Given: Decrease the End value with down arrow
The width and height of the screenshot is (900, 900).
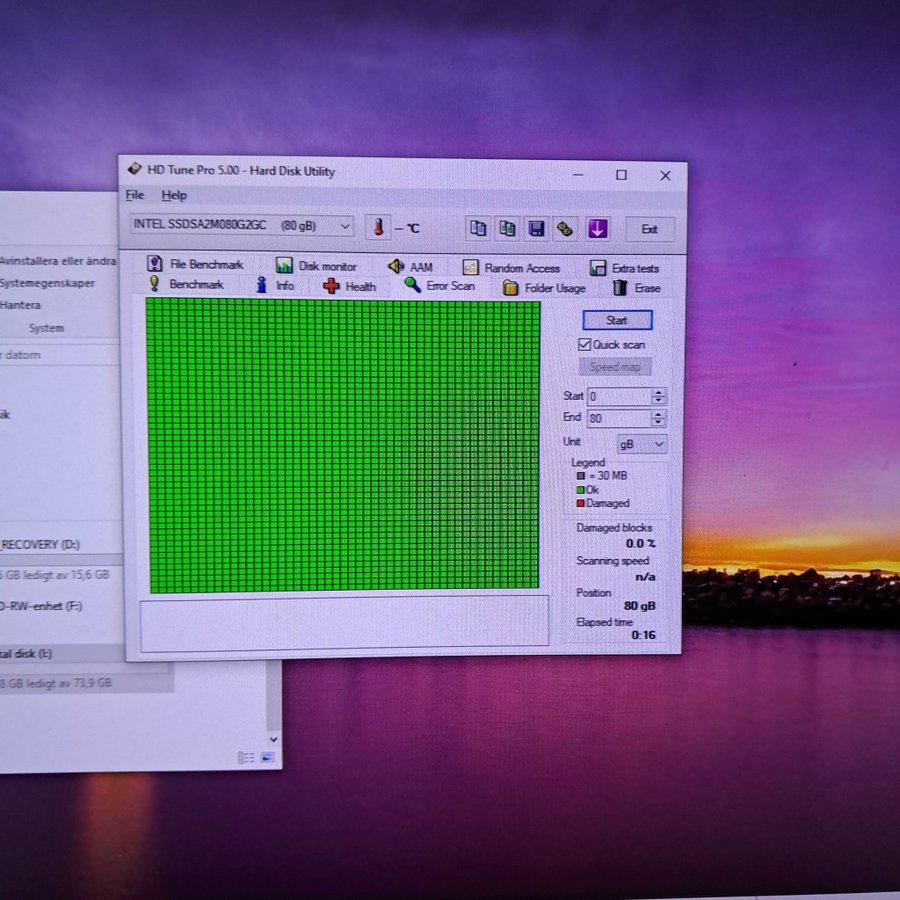Looking at the screenshot, I should [659, 422].
